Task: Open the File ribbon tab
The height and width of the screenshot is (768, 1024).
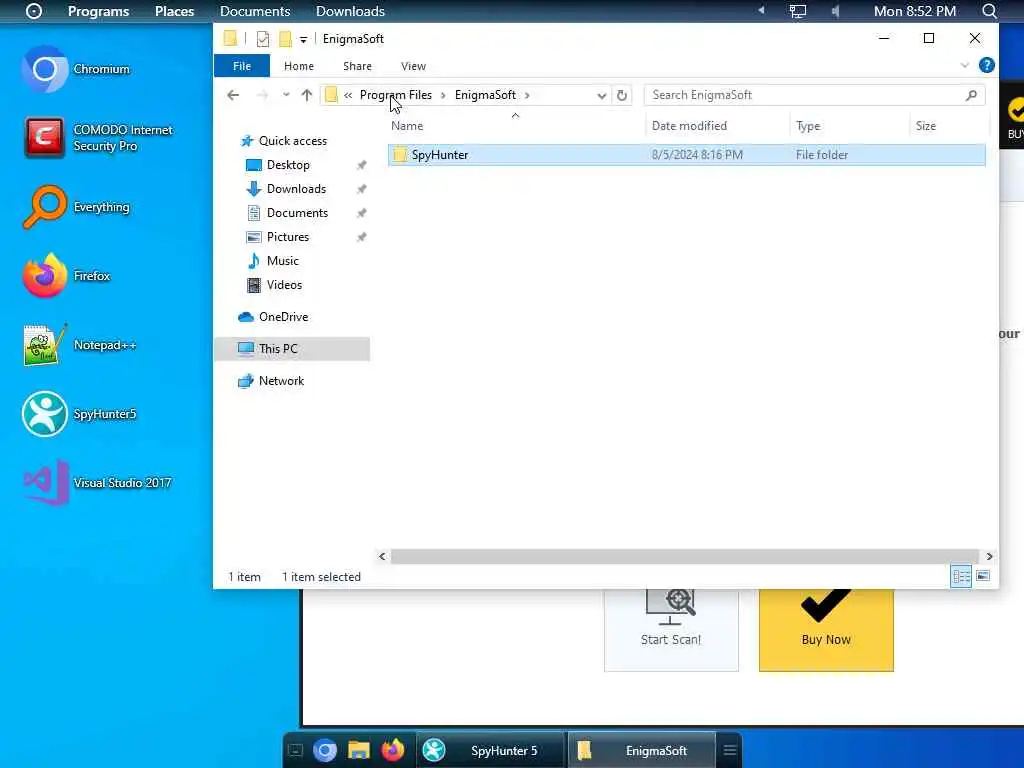Action: coord(242,66)
